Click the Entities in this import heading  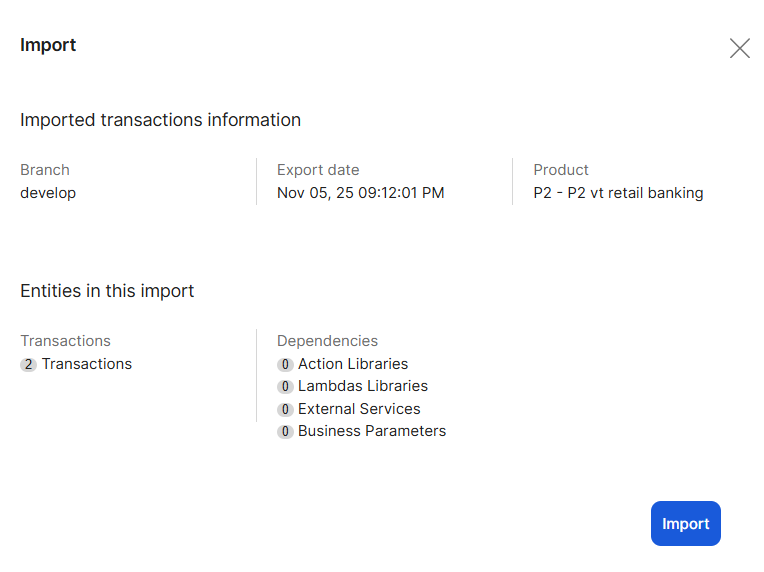click(x=107, y=291)
